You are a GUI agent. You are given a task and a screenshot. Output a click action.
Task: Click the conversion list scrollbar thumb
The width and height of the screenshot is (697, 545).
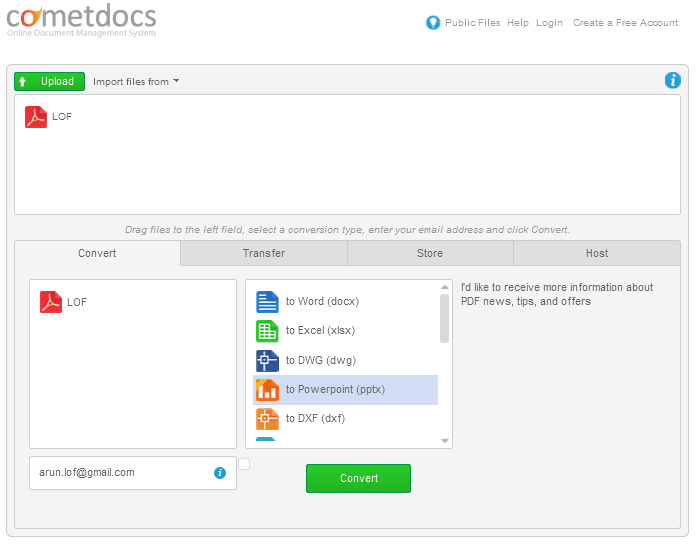[x=445, y=318]
